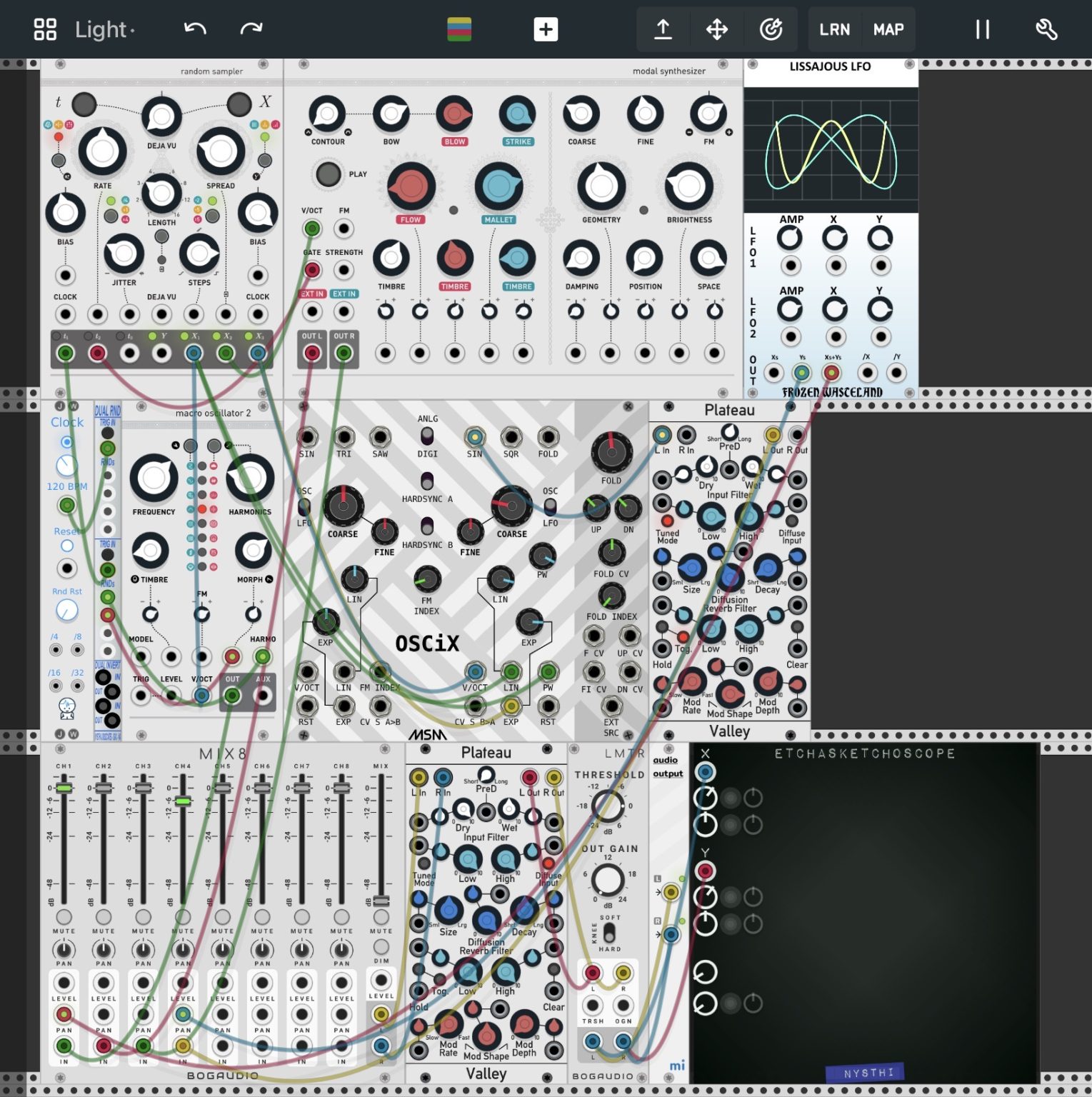Viewport: 1092px width, 1097px height.
Task: Click the OUT L jack on modal synthesizer
Action: click(312, 353)
